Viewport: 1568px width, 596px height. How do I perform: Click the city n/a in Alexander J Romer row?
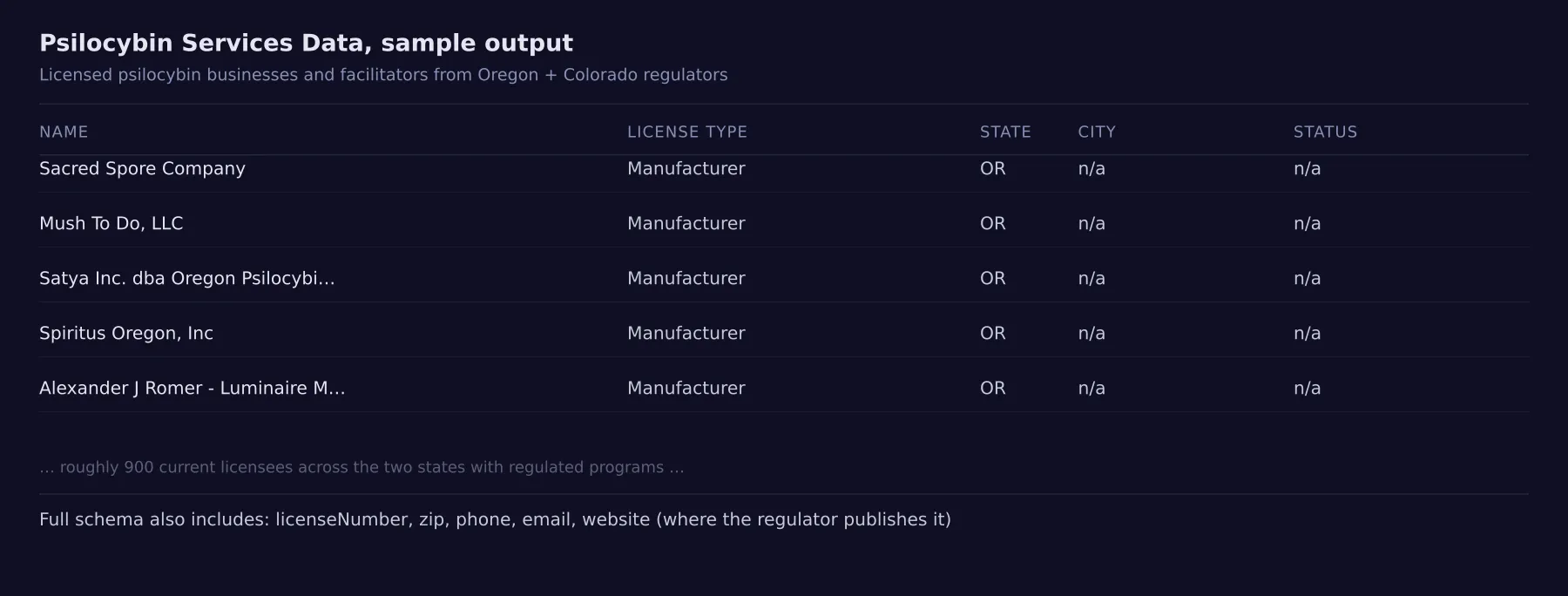(x=1092, y=388)
